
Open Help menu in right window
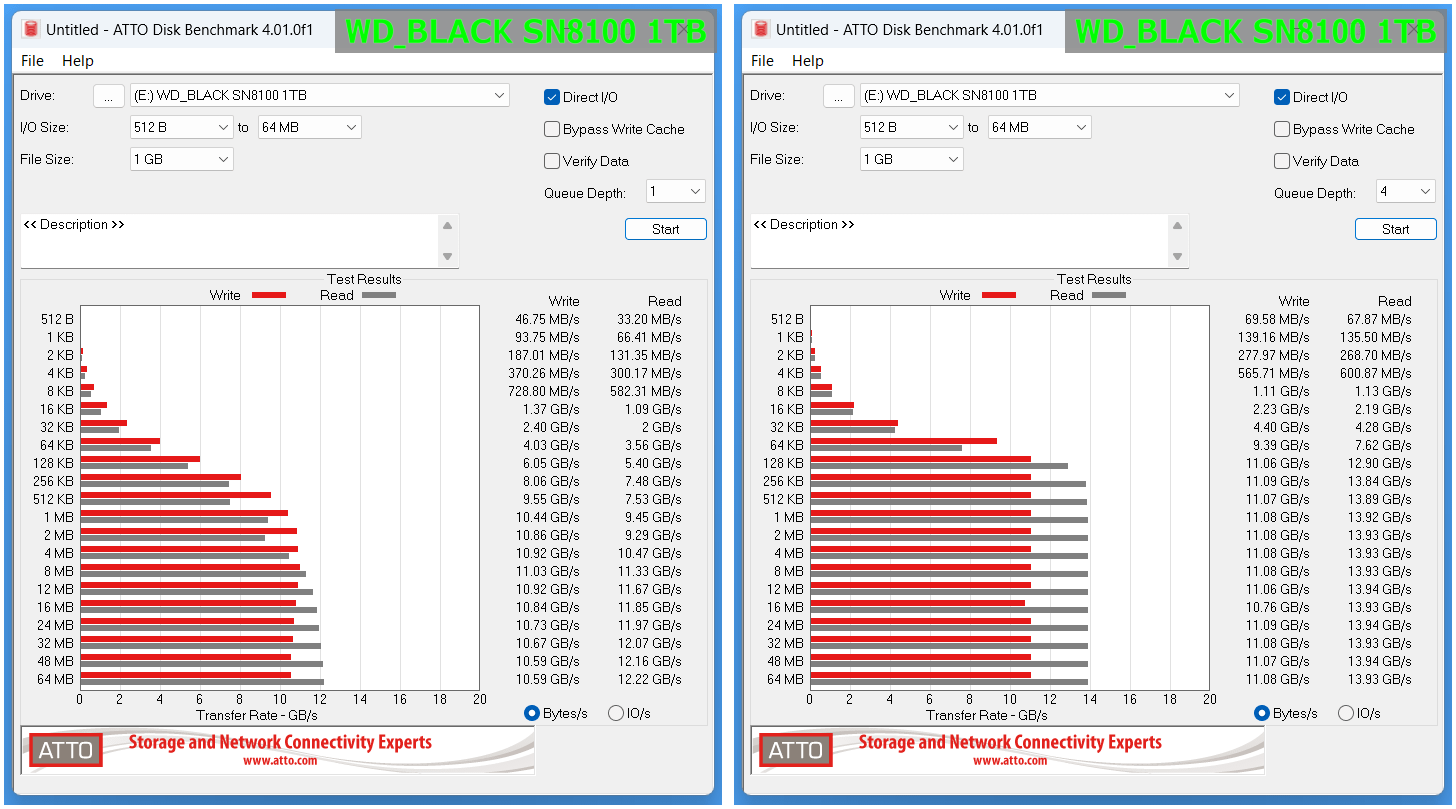tap(808, 61)
